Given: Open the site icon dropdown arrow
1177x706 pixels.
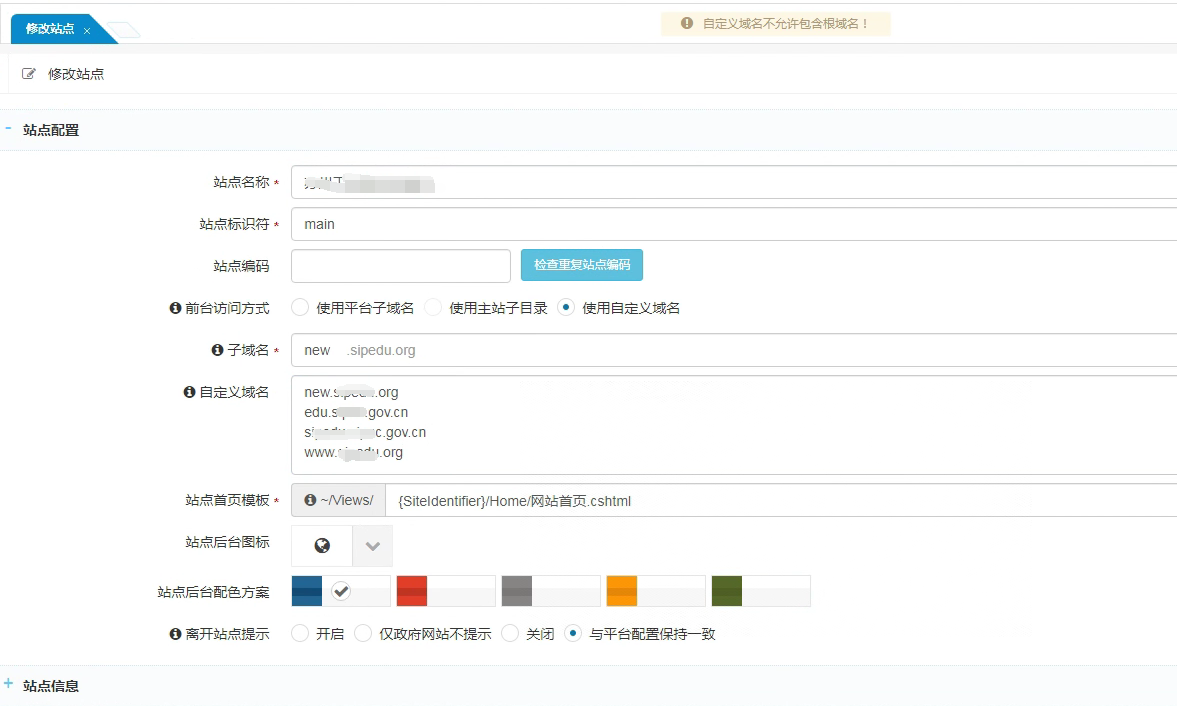Looking at the screenshot, I should click(x=372, y=545).
